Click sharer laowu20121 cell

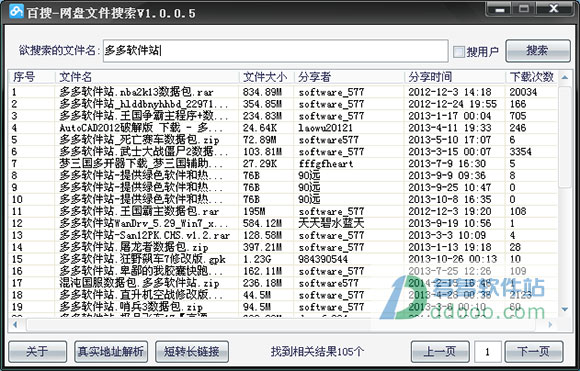click(326, 128)
